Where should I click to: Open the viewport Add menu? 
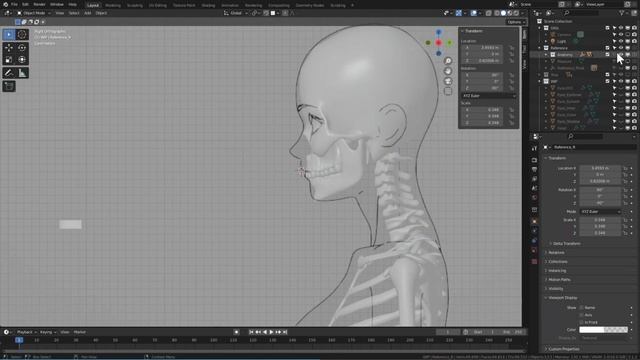(x=87, y=13)
